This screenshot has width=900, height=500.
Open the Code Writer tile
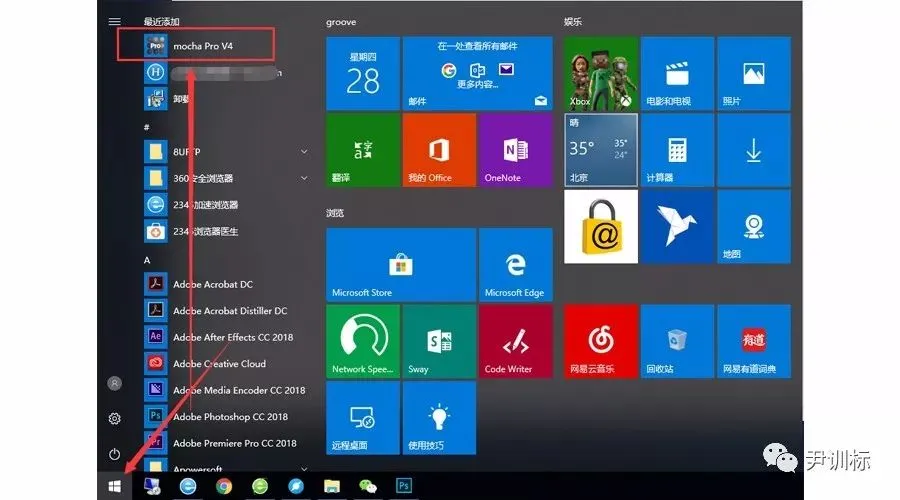[x=515, y=341]
